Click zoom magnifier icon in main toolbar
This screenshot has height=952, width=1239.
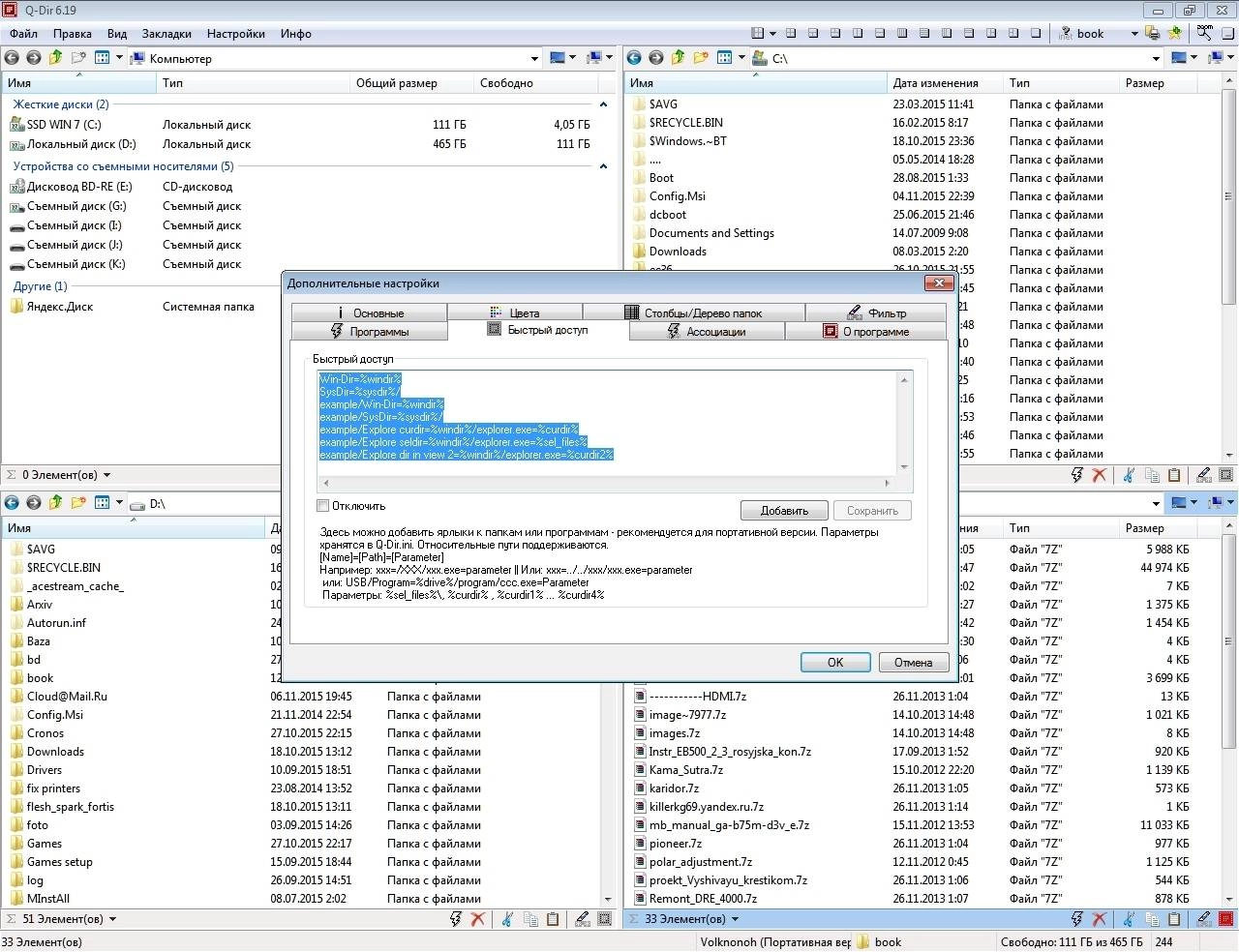[x=1204, y=33]
